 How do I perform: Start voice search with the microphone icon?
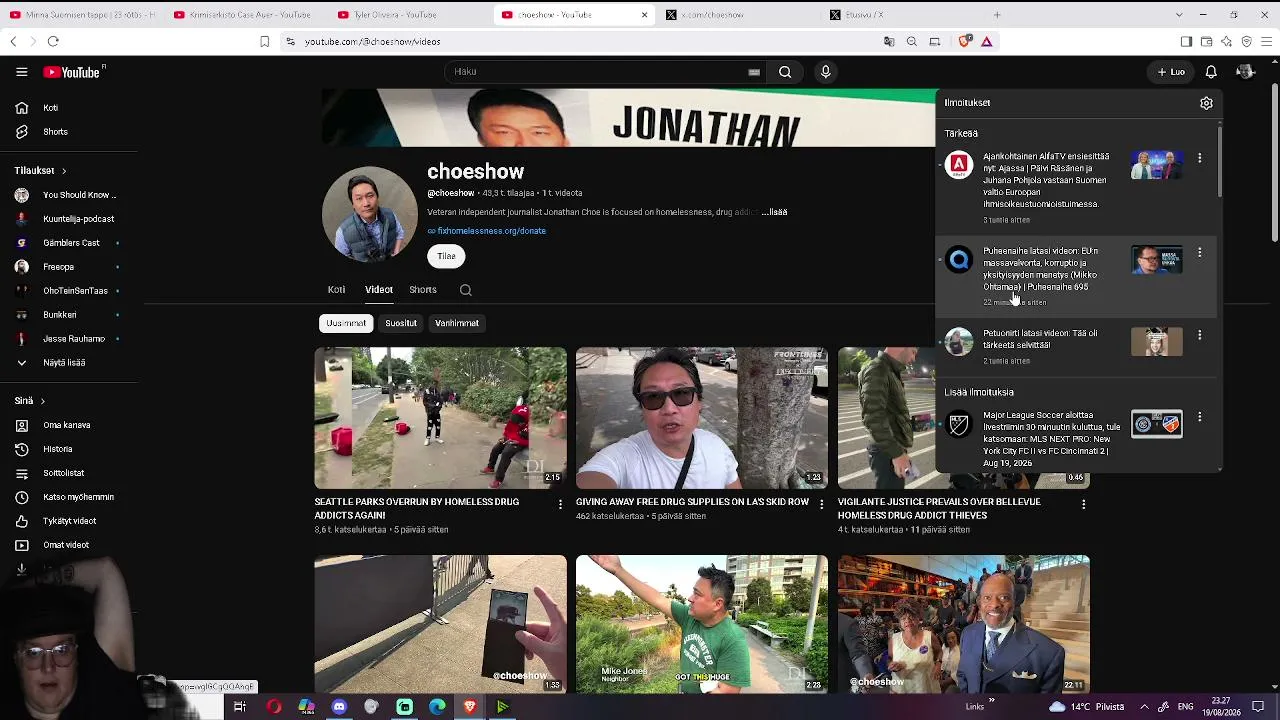(825, 72)
